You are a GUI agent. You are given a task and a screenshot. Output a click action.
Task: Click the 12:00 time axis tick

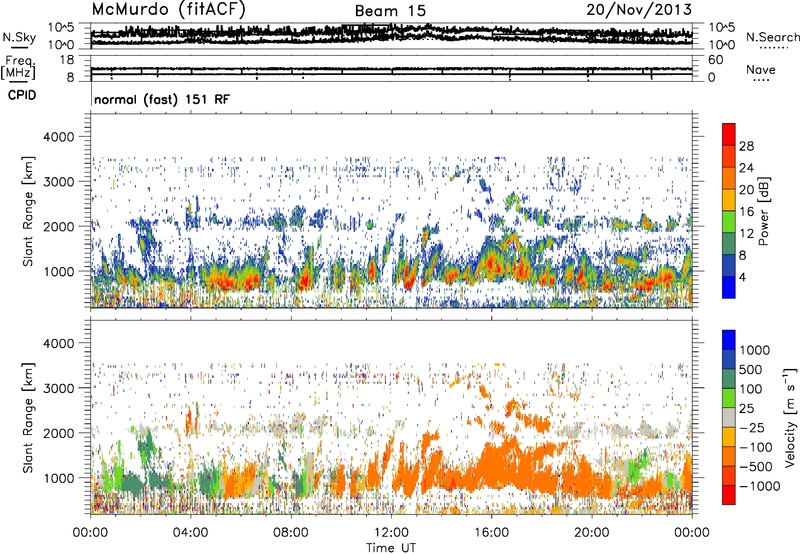(391, 533)
